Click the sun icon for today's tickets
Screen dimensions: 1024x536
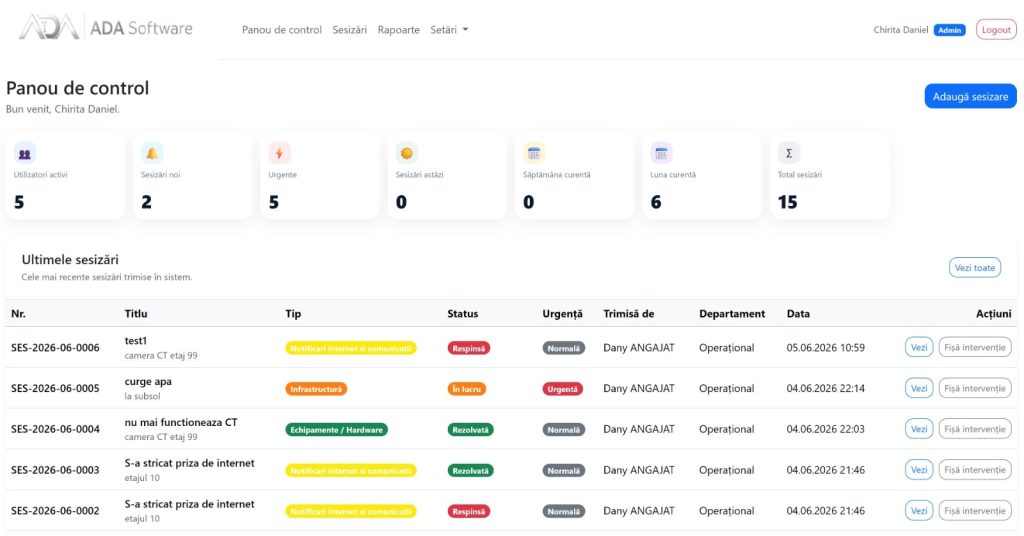407,153
